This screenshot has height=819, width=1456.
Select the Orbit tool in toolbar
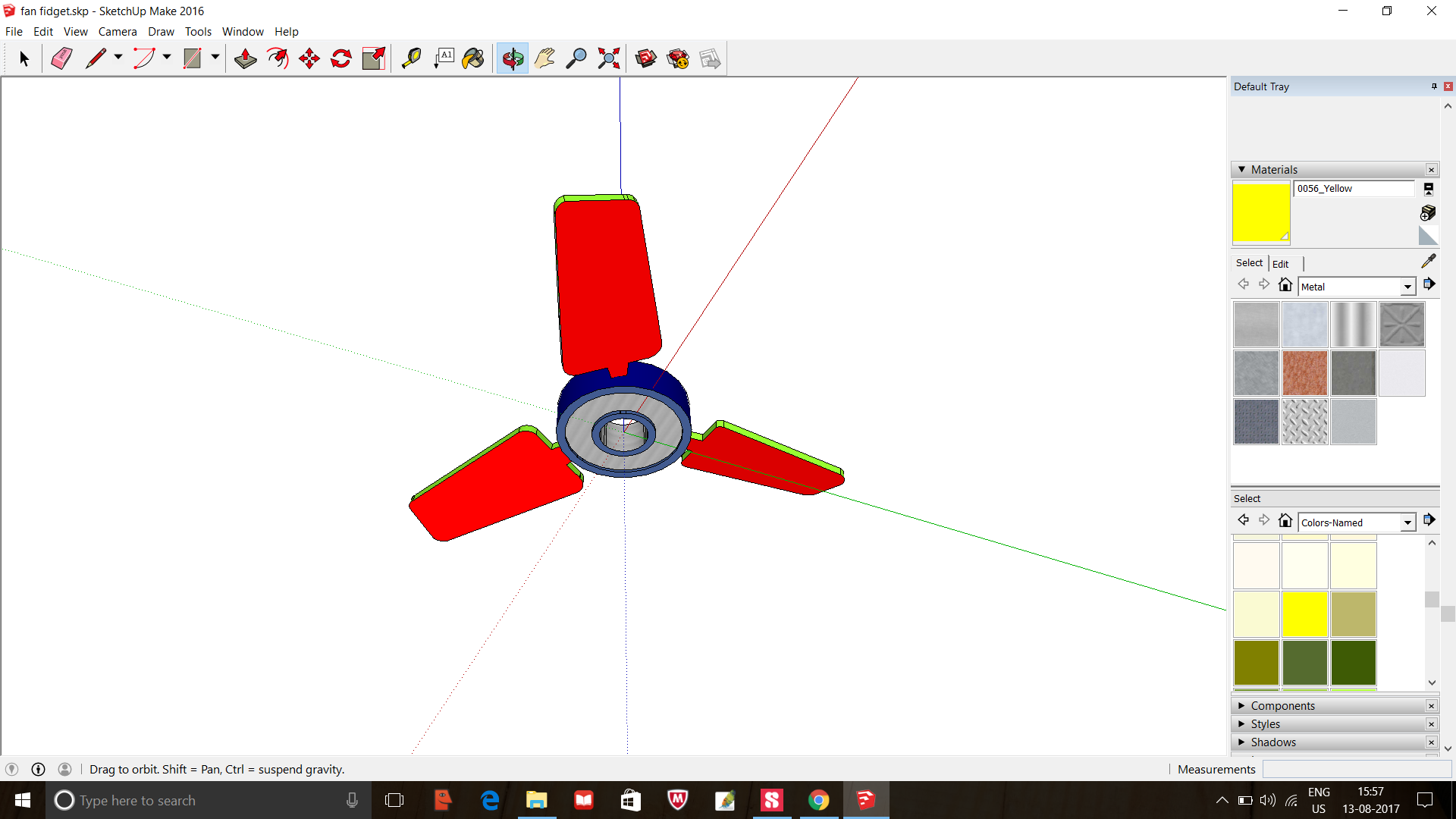513,58
